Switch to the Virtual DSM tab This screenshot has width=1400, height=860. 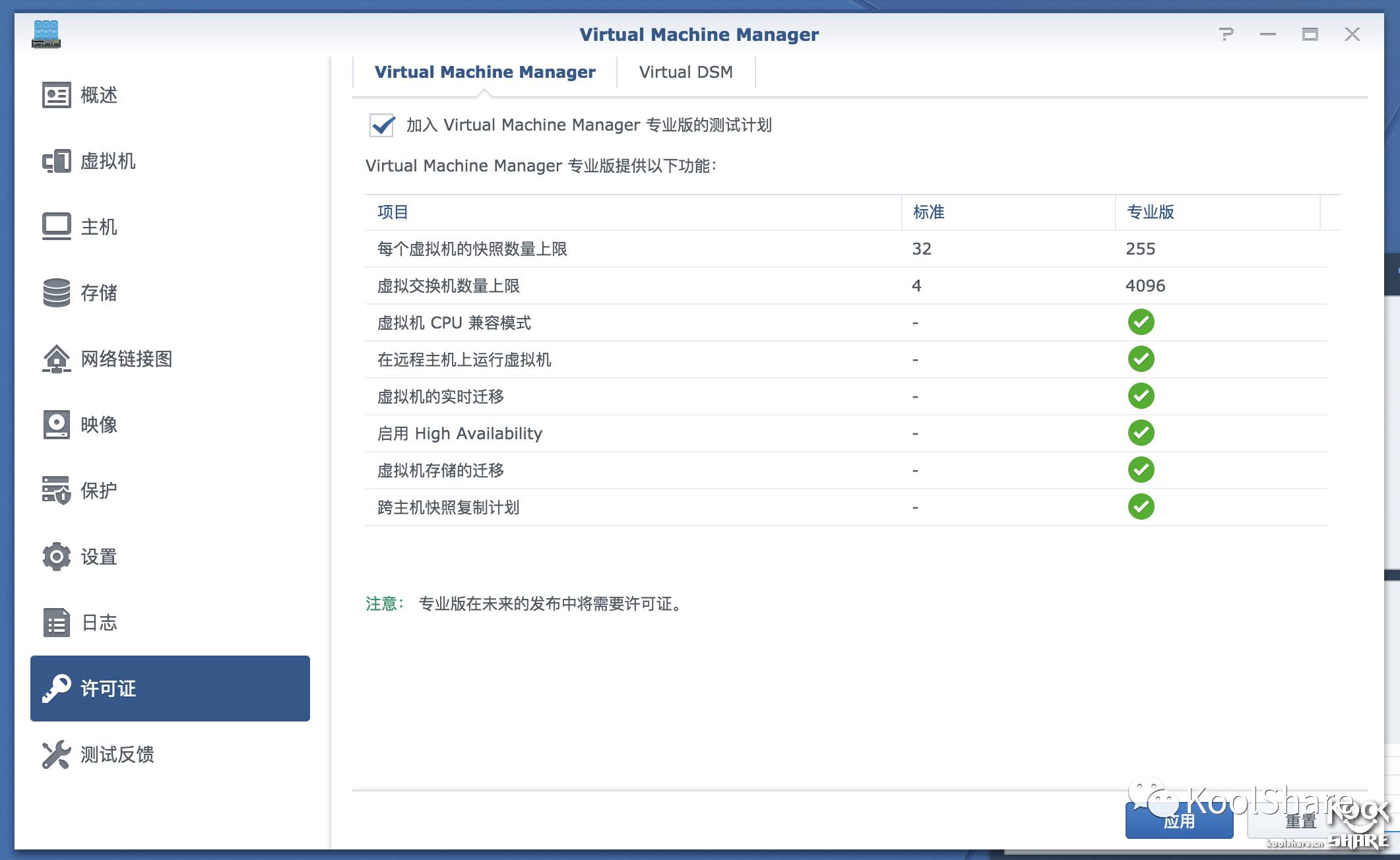coord(685,72)
